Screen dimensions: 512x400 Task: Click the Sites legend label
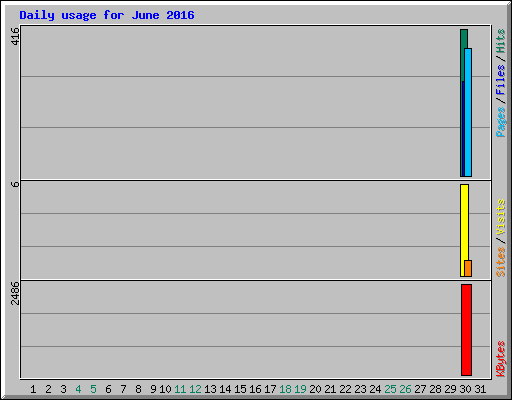(501, 262)
